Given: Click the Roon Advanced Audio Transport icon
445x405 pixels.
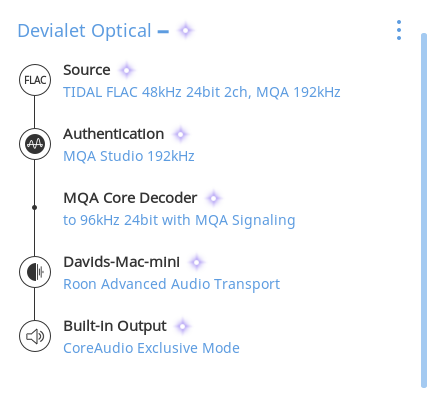Looking at the screenshot, I should pos(35,272).
